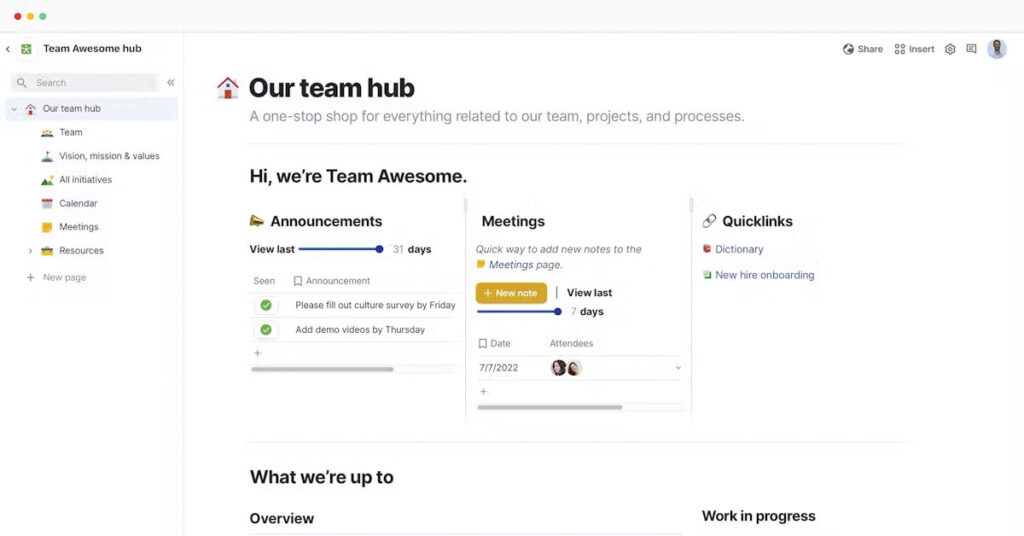The image size is (1024, 536).
Task: Click the Date column header in Meetings
Action: 494,343
